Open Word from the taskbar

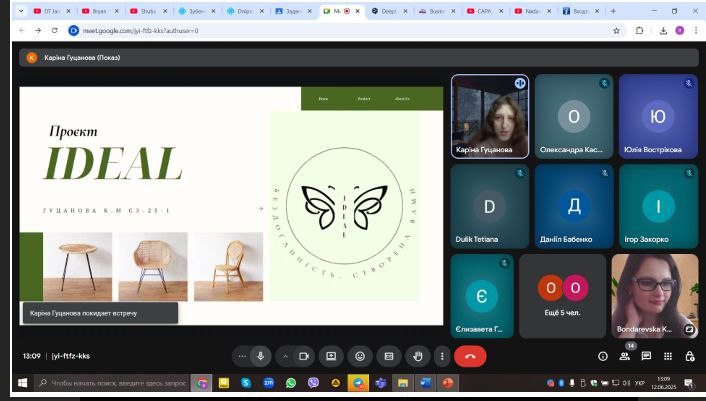[425, 383]
